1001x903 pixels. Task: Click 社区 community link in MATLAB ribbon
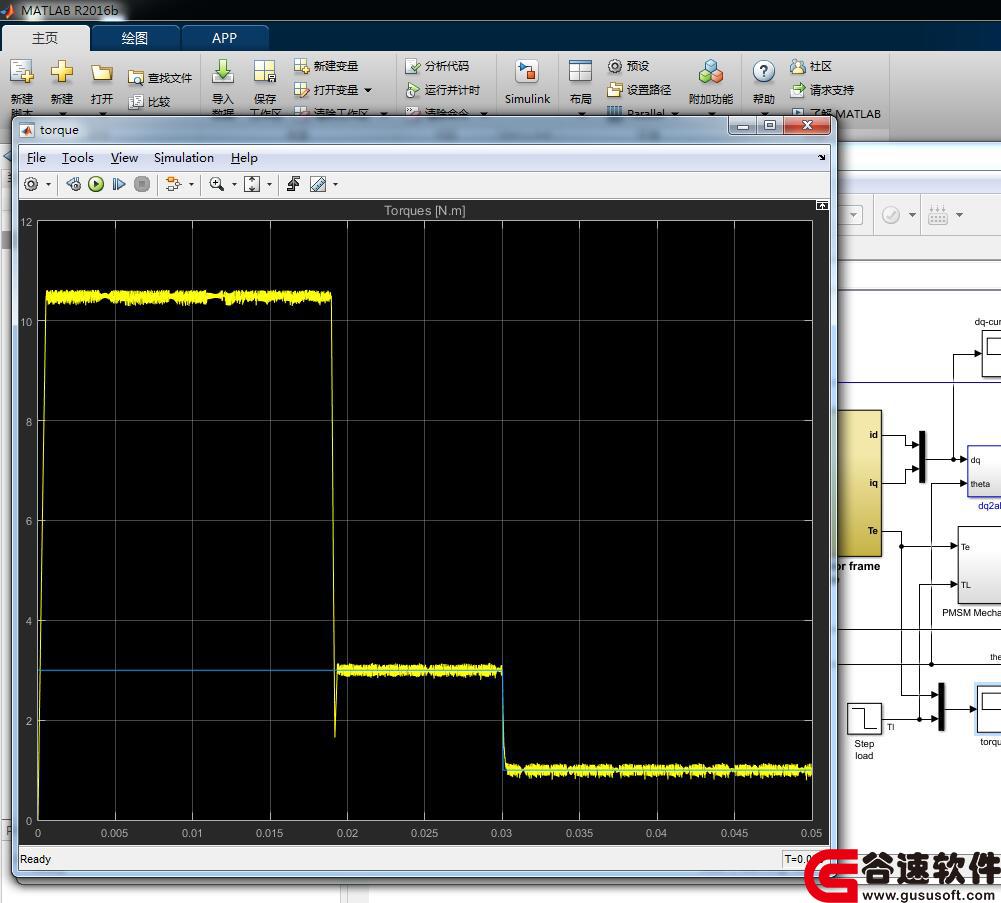point(811,66)
